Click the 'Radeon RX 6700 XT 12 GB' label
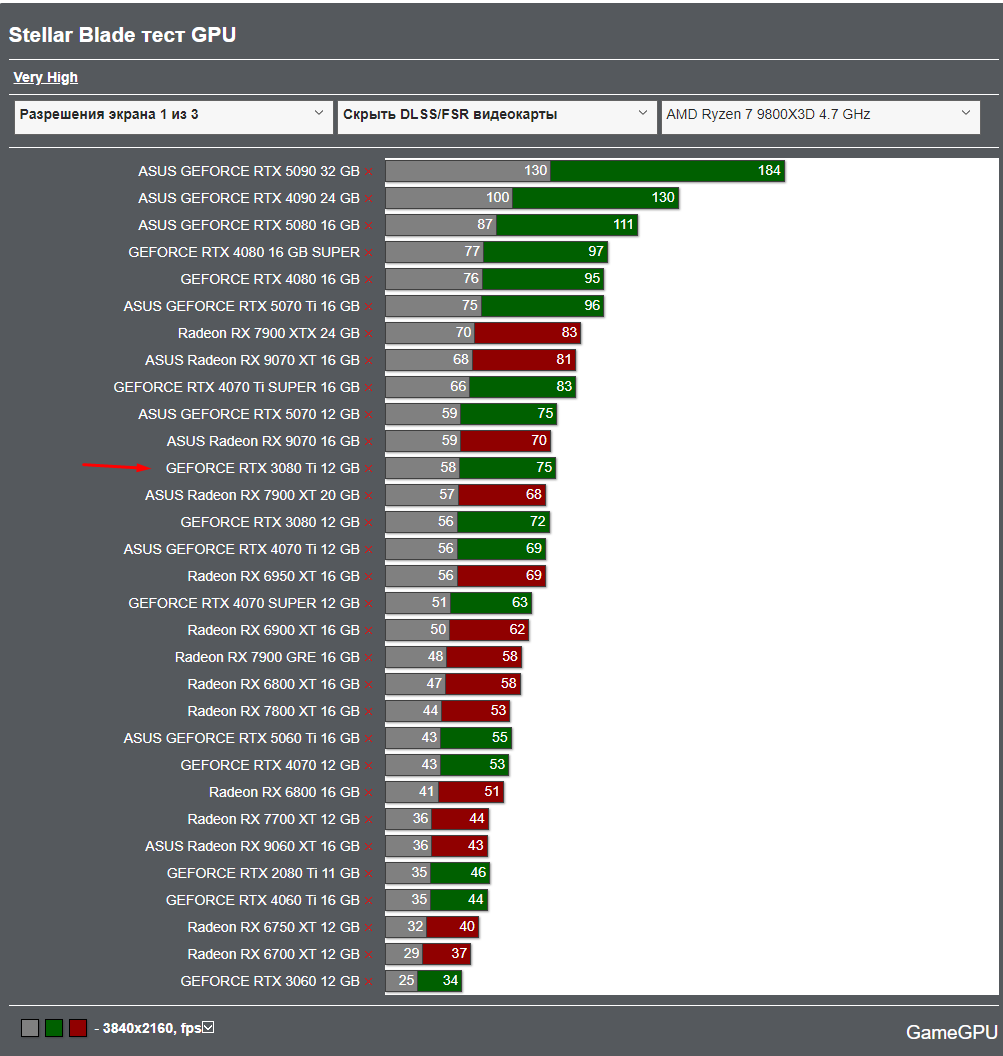1003x1056 pixels. (x=273, y=954)
